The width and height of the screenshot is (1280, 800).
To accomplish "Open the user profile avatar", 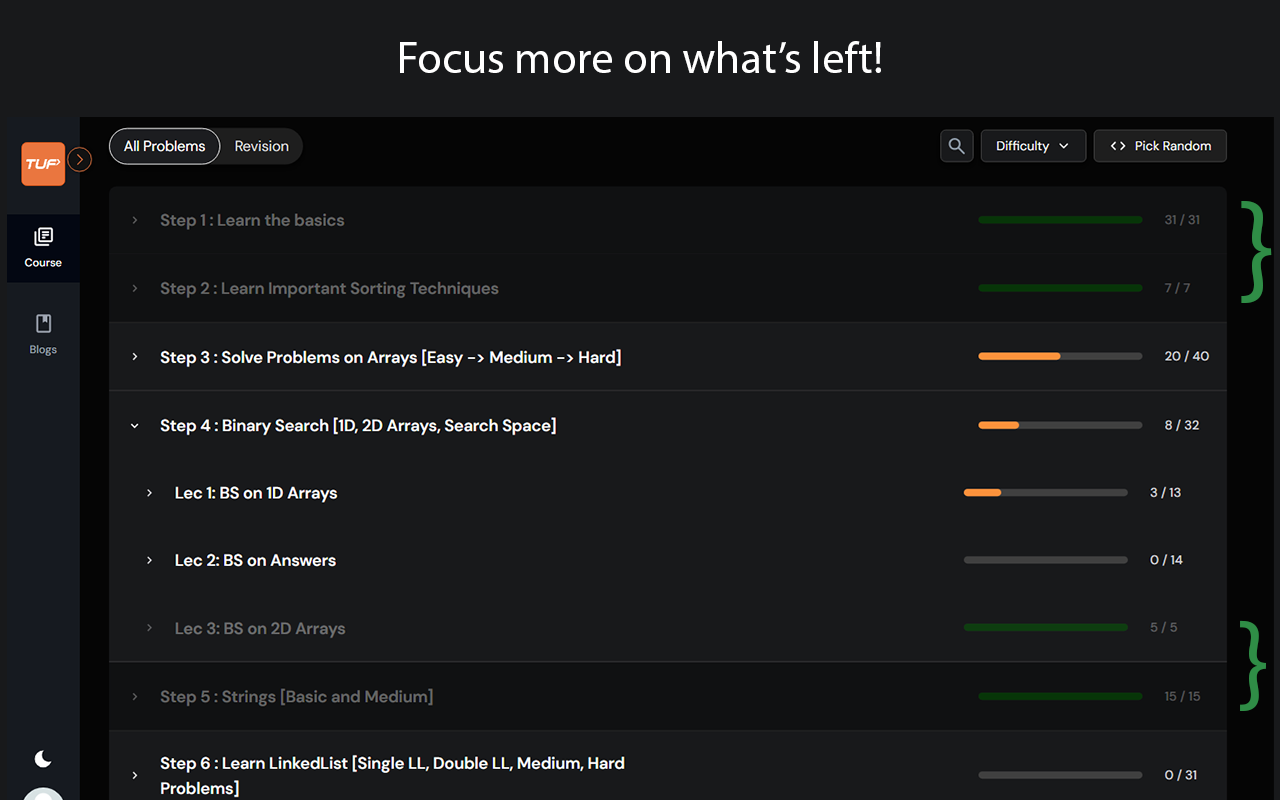I will (x=43, y=794).
